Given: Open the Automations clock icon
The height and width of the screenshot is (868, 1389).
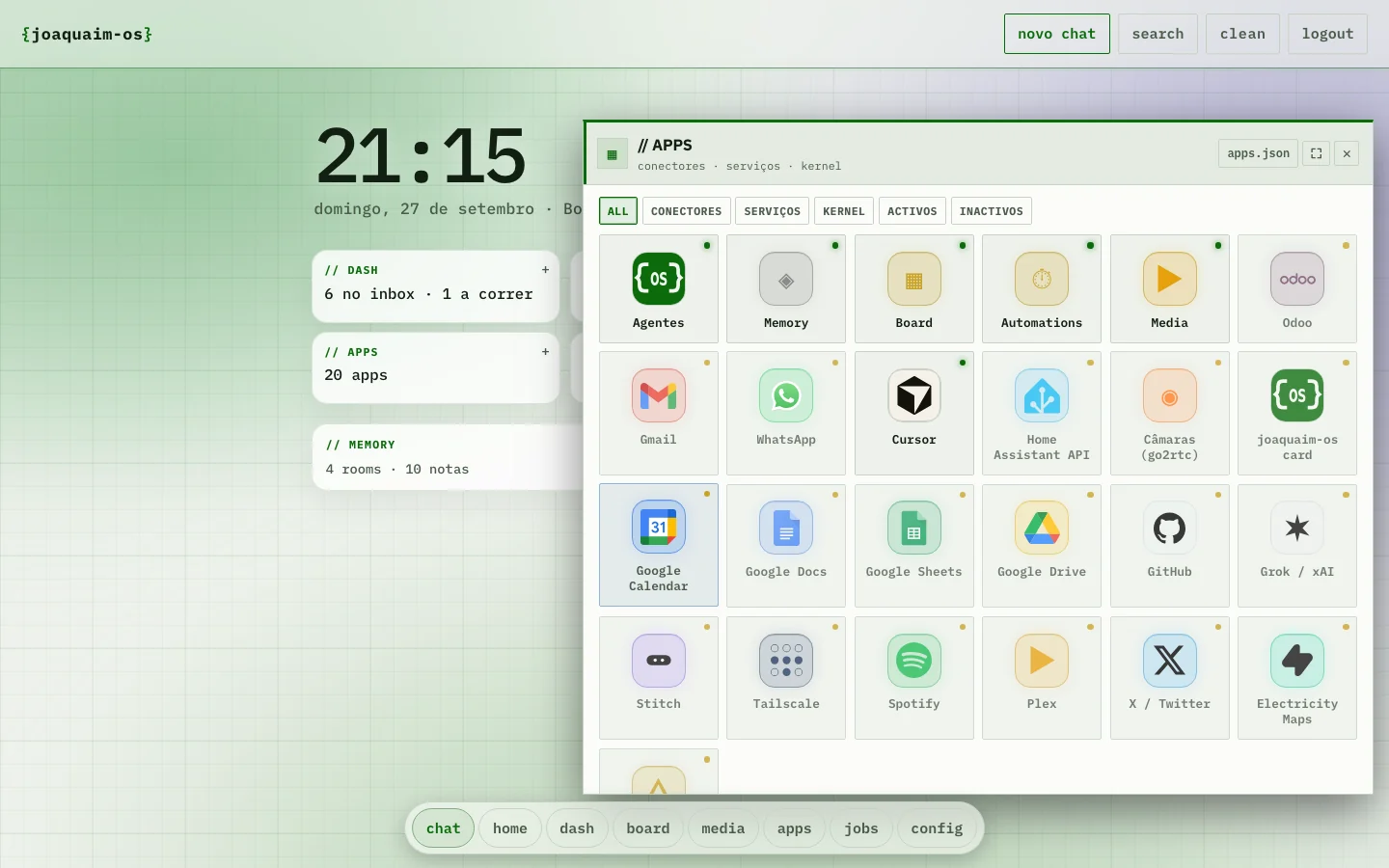Looking at the screenshot, I should (1042, 279).
